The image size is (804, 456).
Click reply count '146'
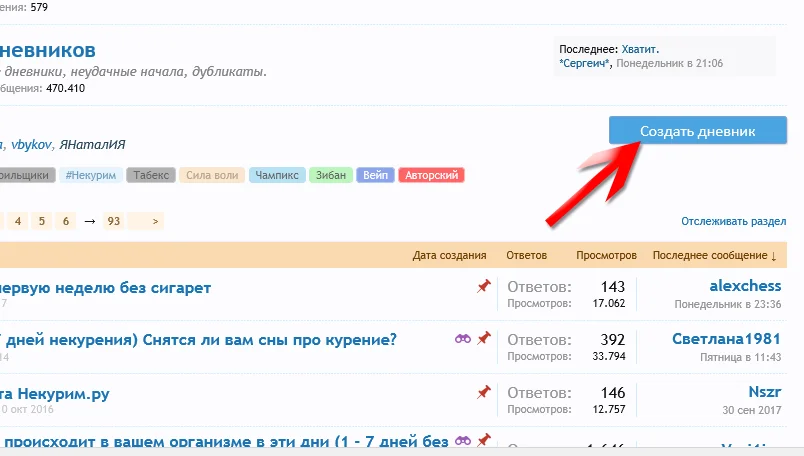click(613, 393)
